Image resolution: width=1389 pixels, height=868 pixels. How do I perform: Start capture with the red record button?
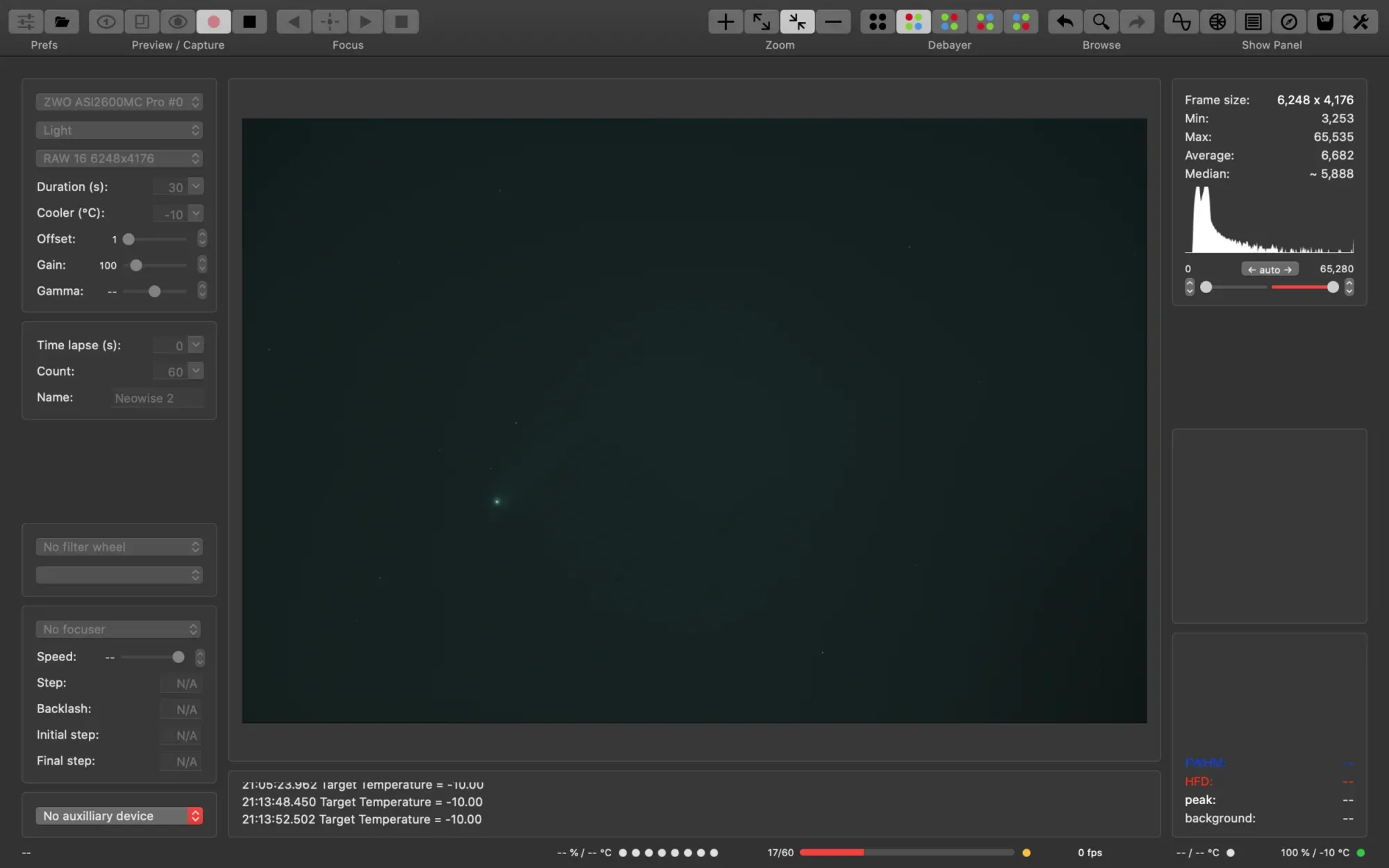[x=213, y=22]
